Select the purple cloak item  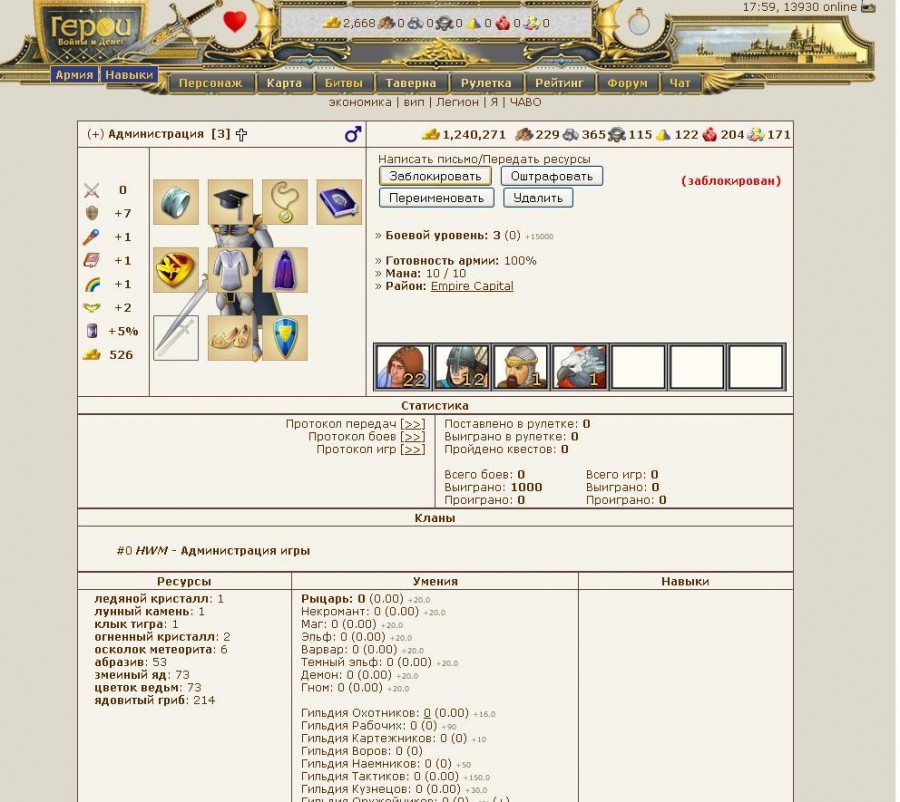(x=285, y=270)
